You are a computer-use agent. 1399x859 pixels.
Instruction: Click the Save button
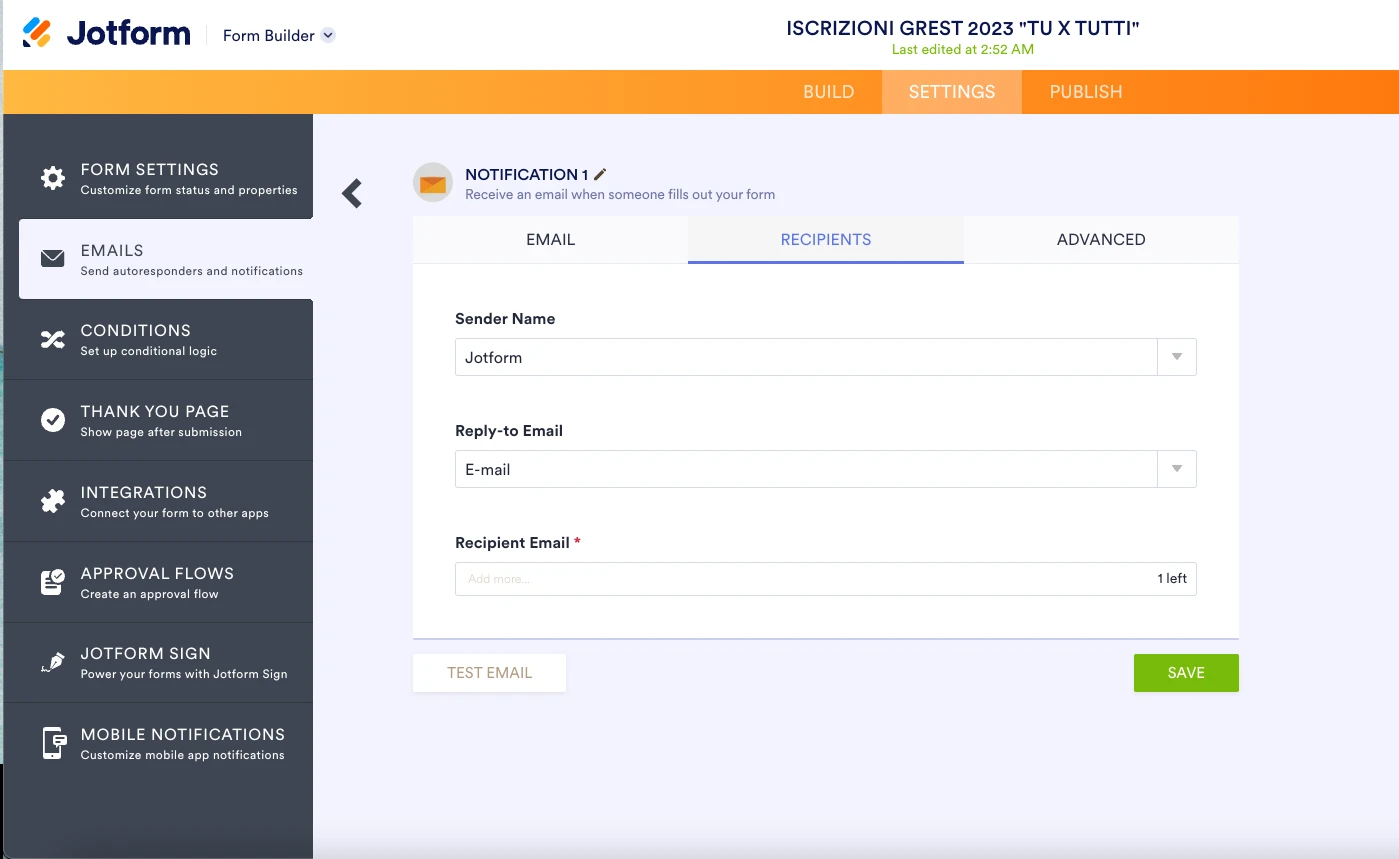(1185, 673)
